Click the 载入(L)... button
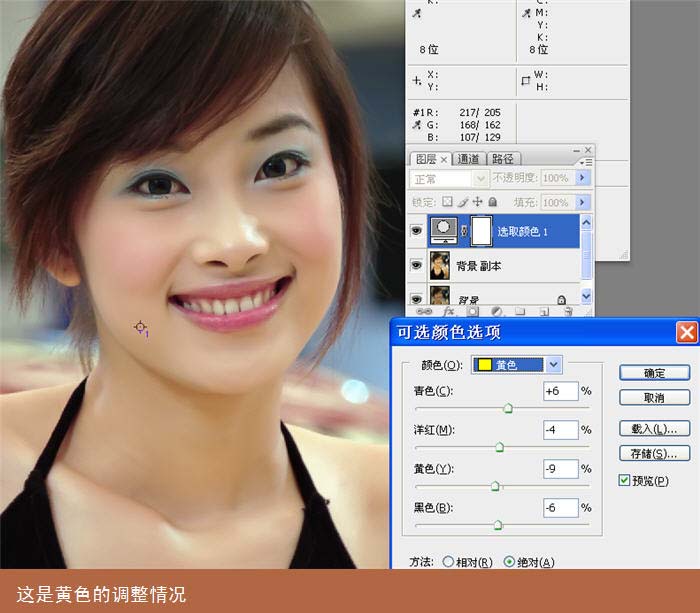 654,429
